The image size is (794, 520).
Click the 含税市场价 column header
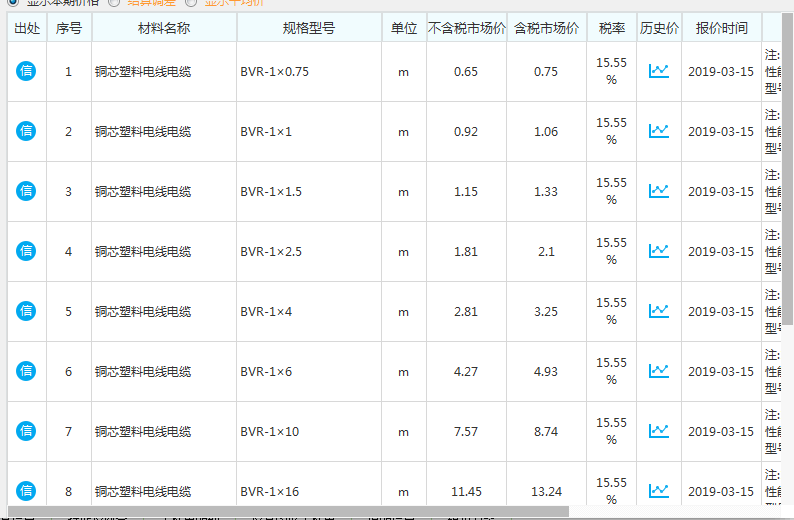pos(546,28)
